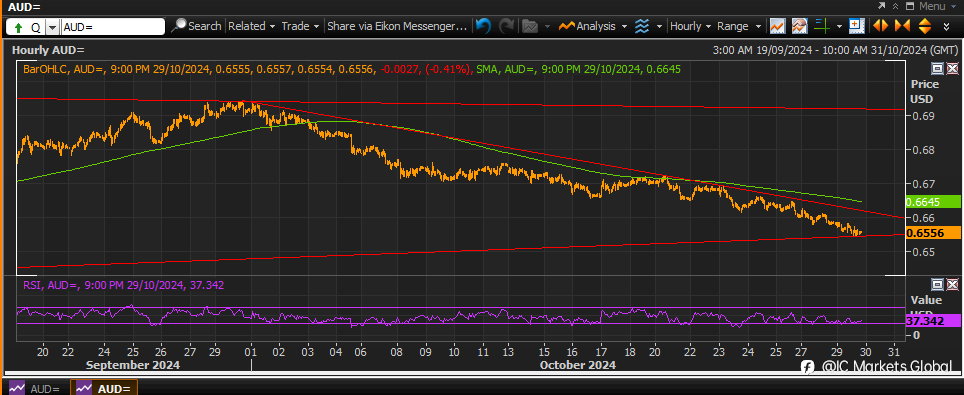Click the chart date range text
The image size is (964, 395).
[837, 50]
